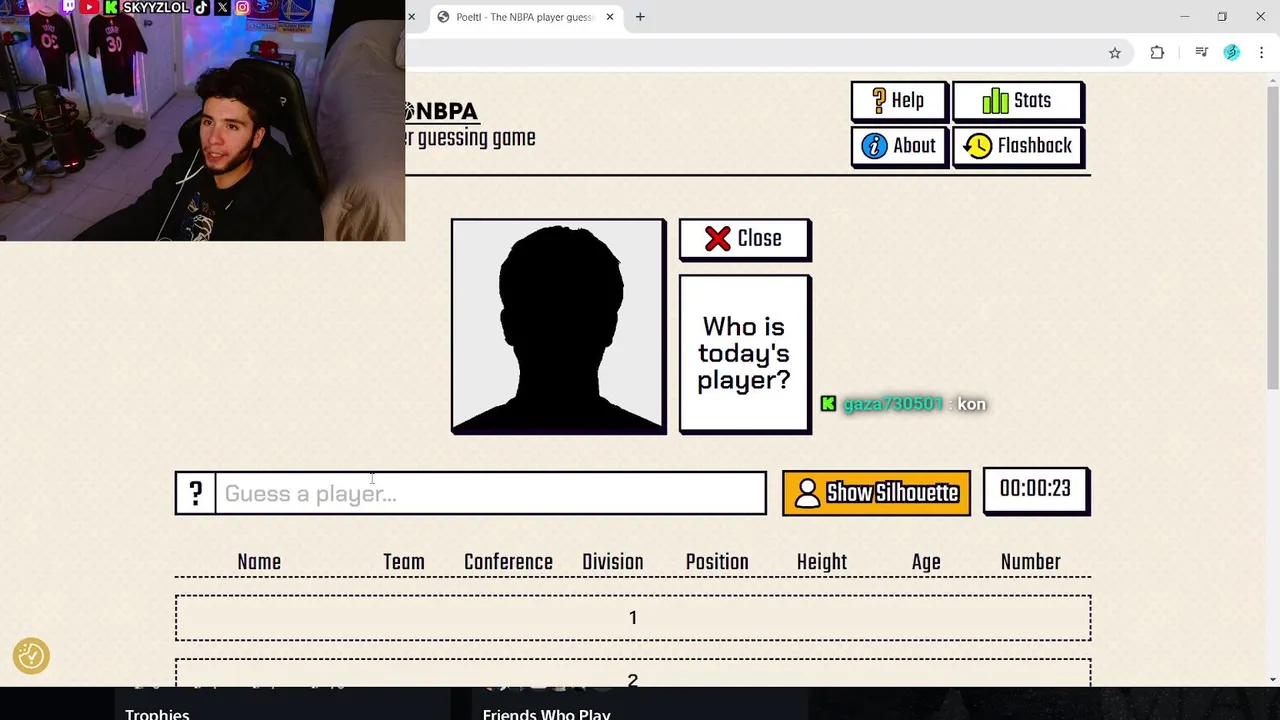Click the empty guess row labeled 1
Viewport: 1280px width, 720px height.
point(633,618)
